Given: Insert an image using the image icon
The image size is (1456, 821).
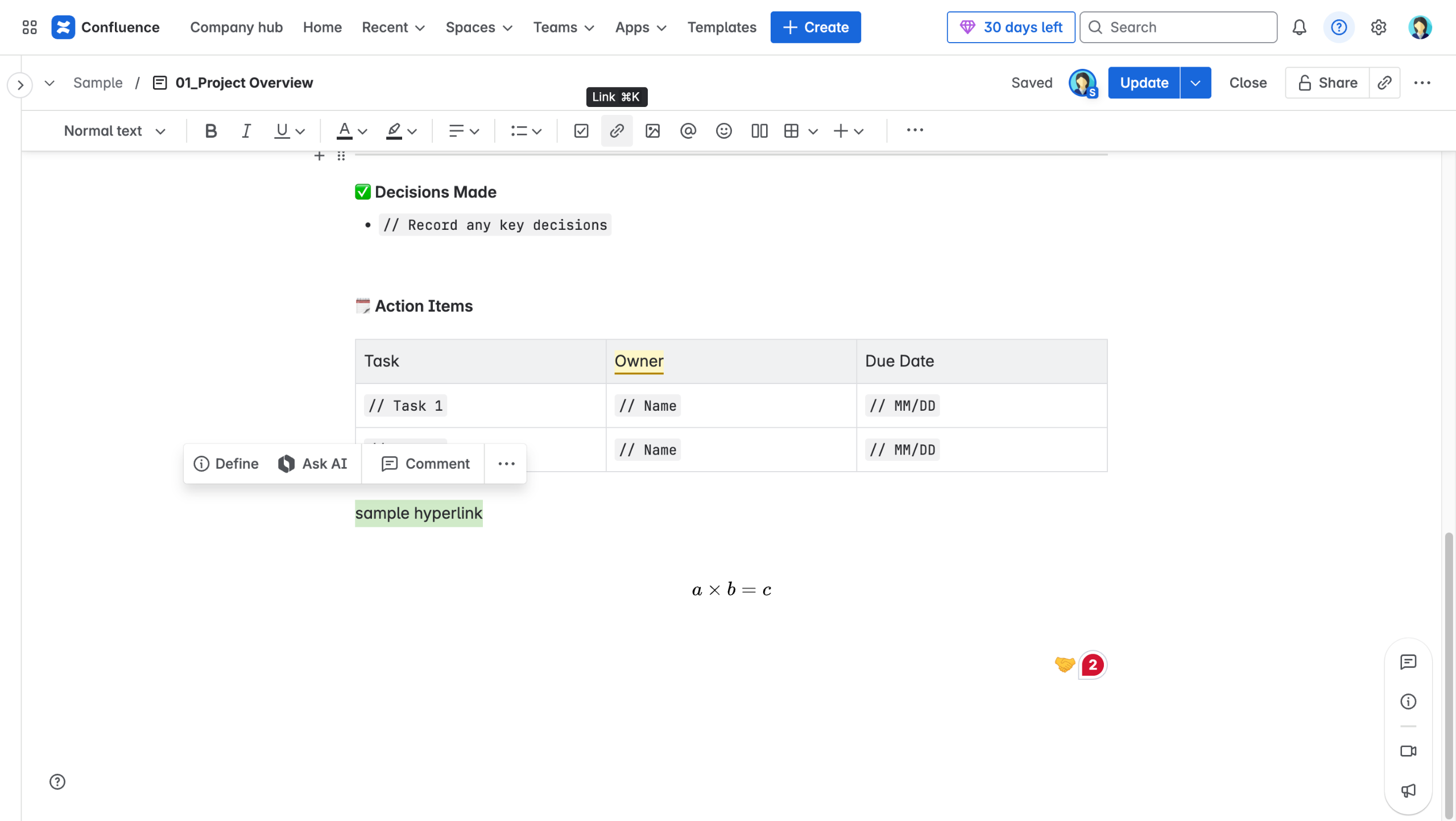Looking at the screenshot, I should 652,131.
